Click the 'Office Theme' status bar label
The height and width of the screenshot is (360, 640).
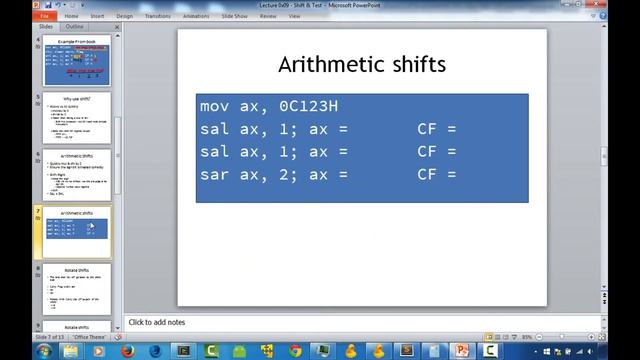90,337
